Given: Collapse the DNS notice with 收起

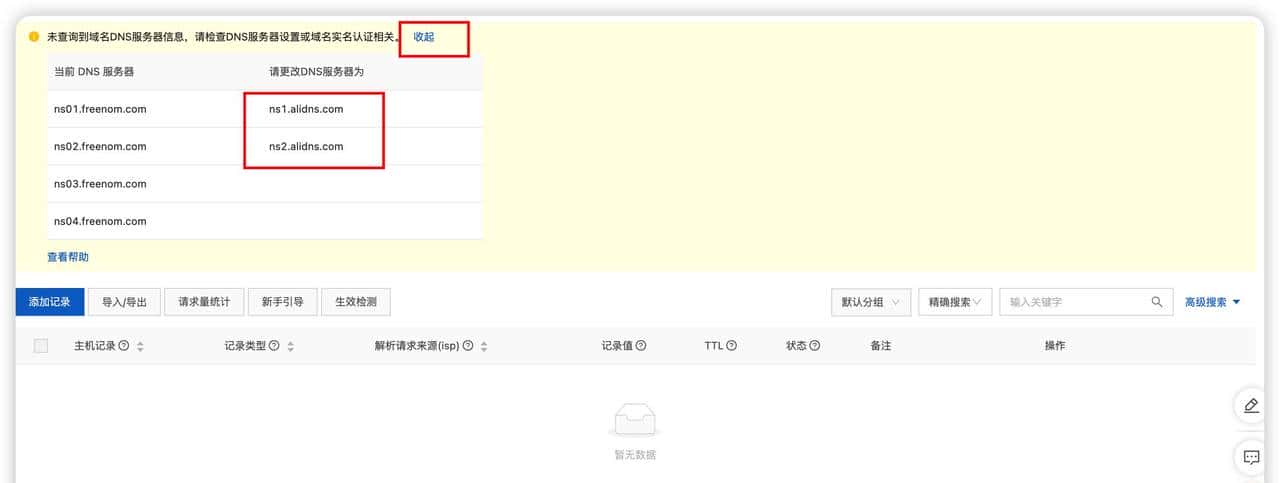Looking at the screenshot, I should point(424,36).
